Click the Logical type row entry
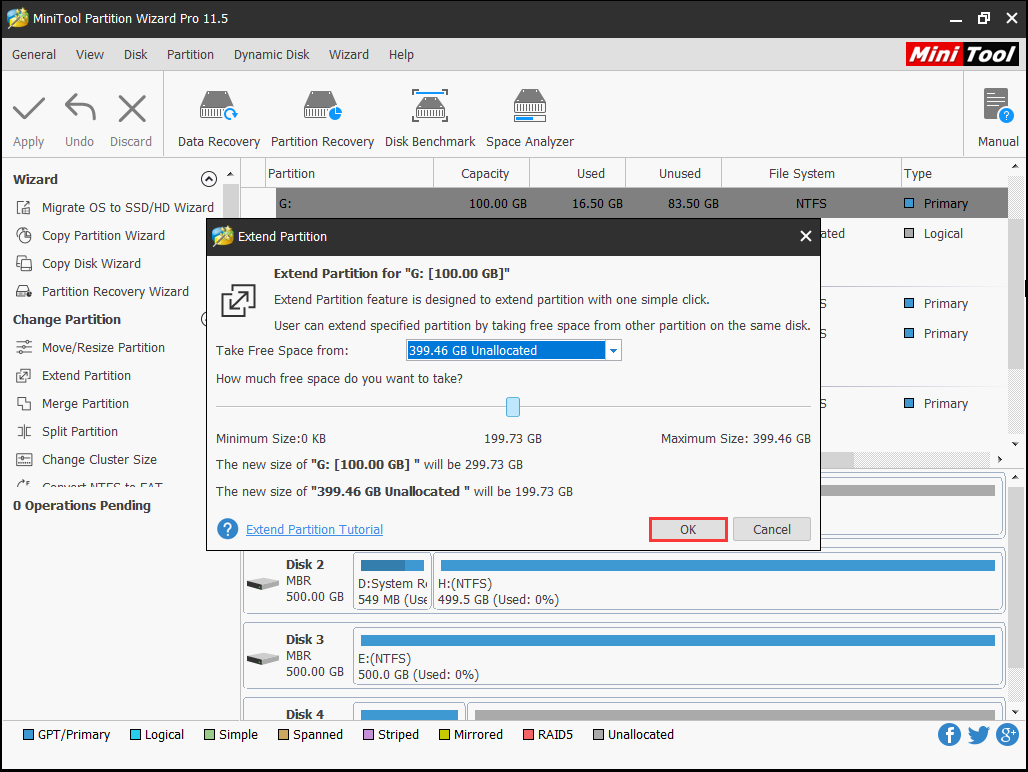 [x=934, y=233]
